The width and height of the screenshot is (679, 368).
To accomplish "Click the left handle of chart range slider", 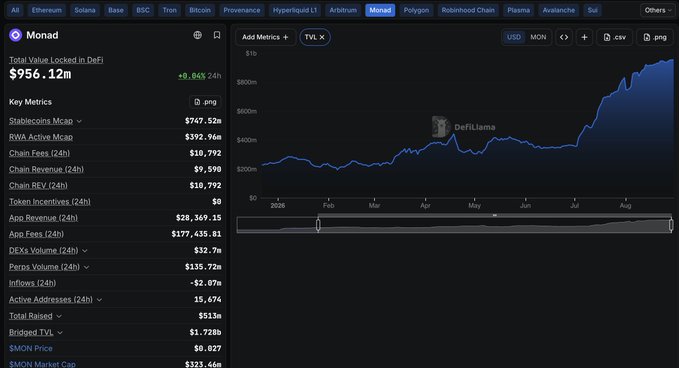I will tap(318, 225).
